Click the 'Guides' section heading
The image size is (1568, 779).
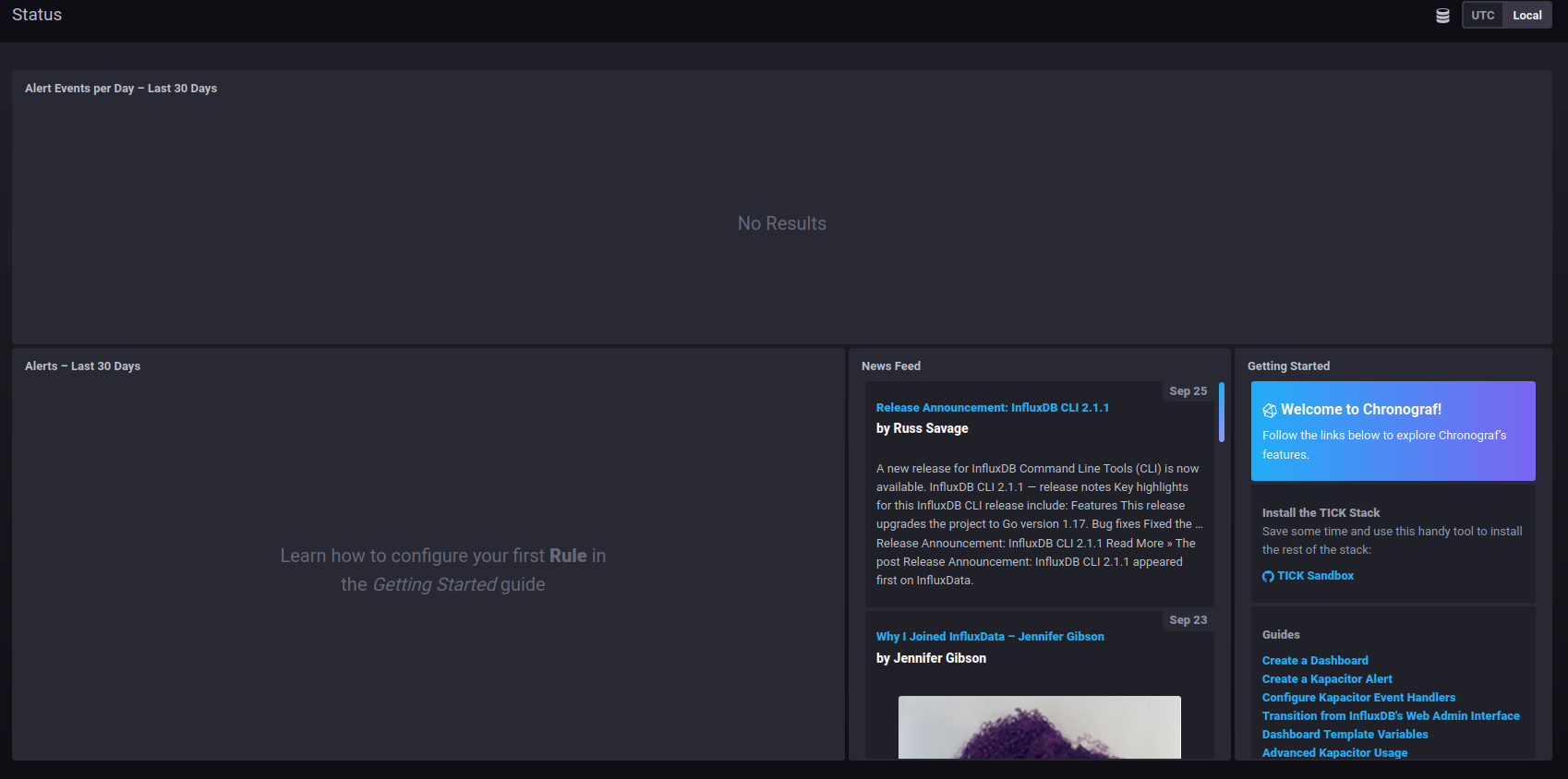point(1281,634)
